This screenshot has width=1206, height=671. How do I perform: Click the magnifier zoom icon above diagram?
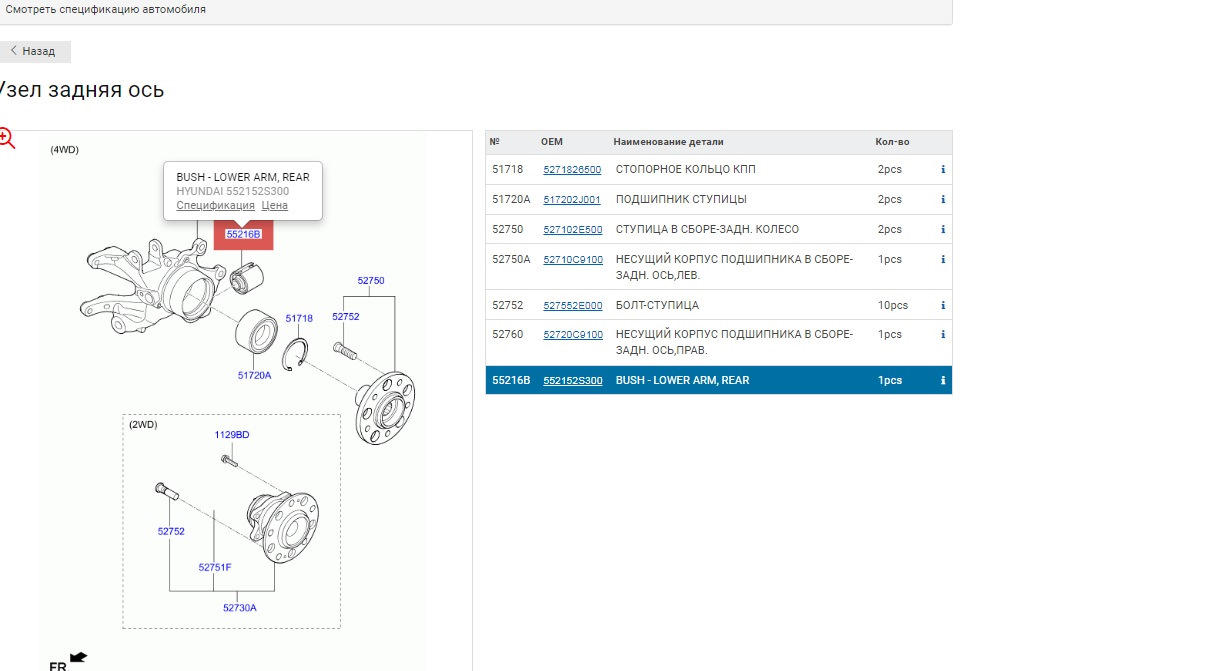[x=7, y=138]
